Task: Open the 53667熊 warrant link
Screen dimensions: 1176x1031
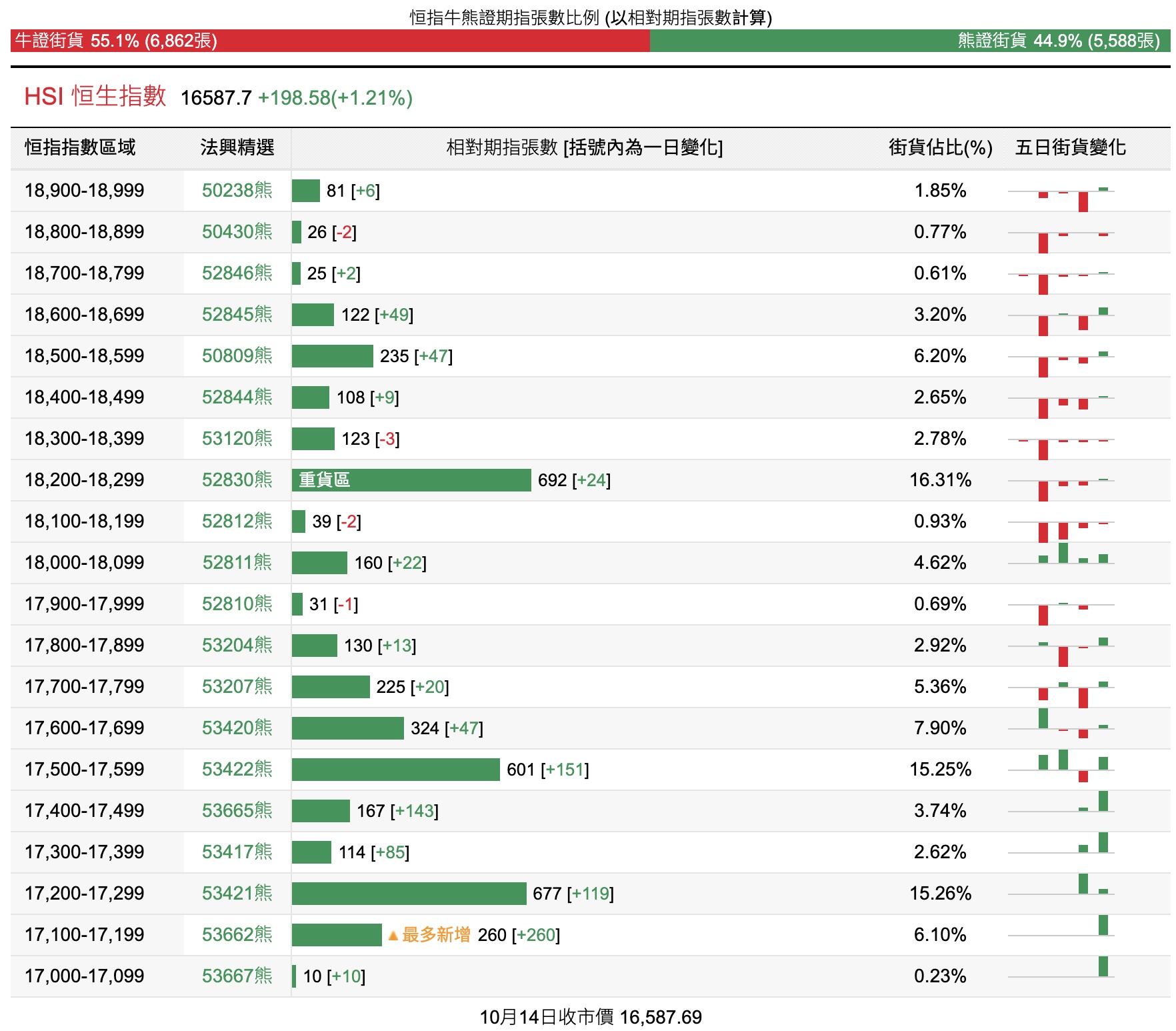Action: tap(237, 976)
